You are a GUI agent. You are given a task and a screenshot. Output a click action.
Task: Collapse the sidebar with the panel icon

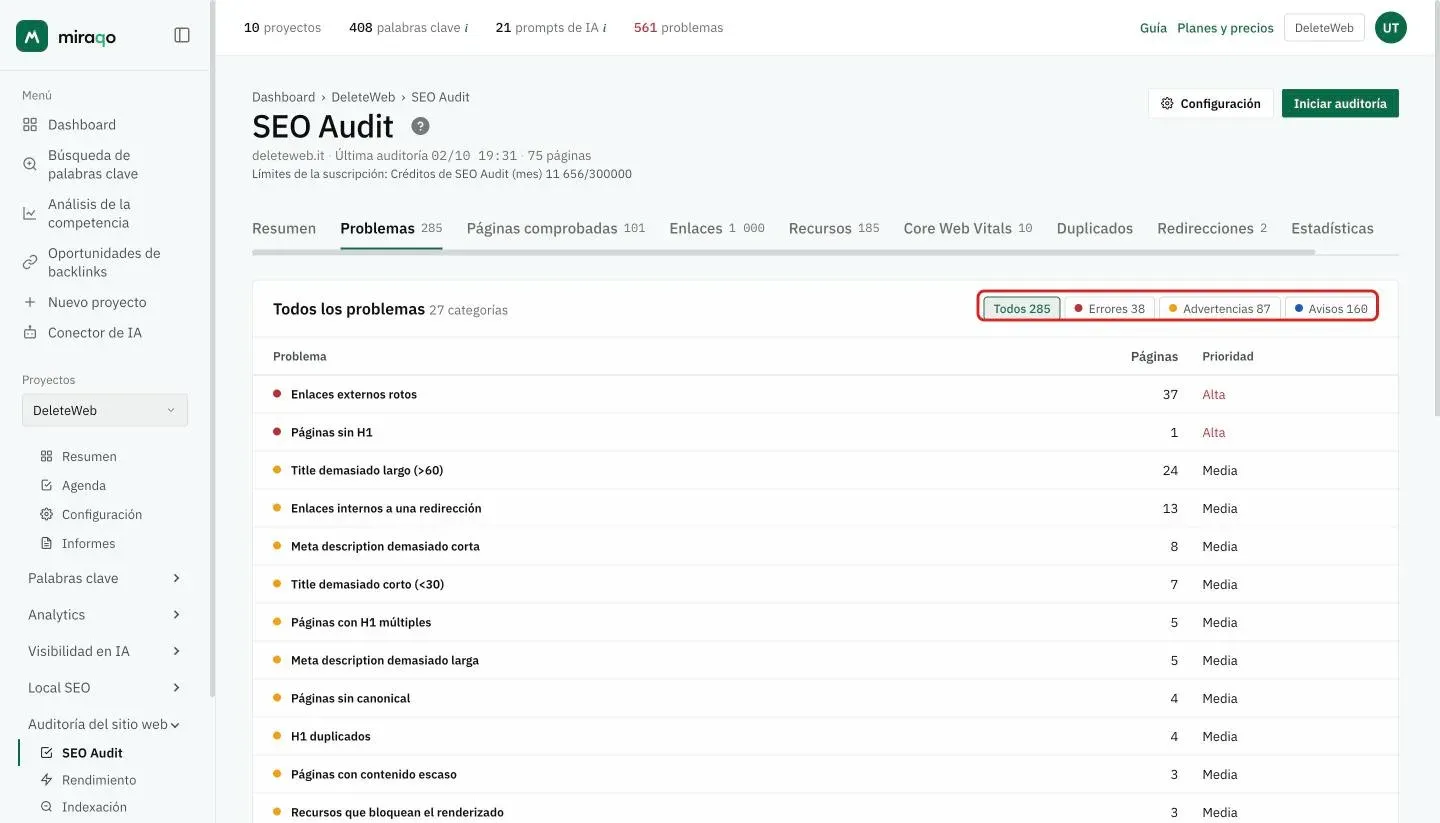coord(182,35)
